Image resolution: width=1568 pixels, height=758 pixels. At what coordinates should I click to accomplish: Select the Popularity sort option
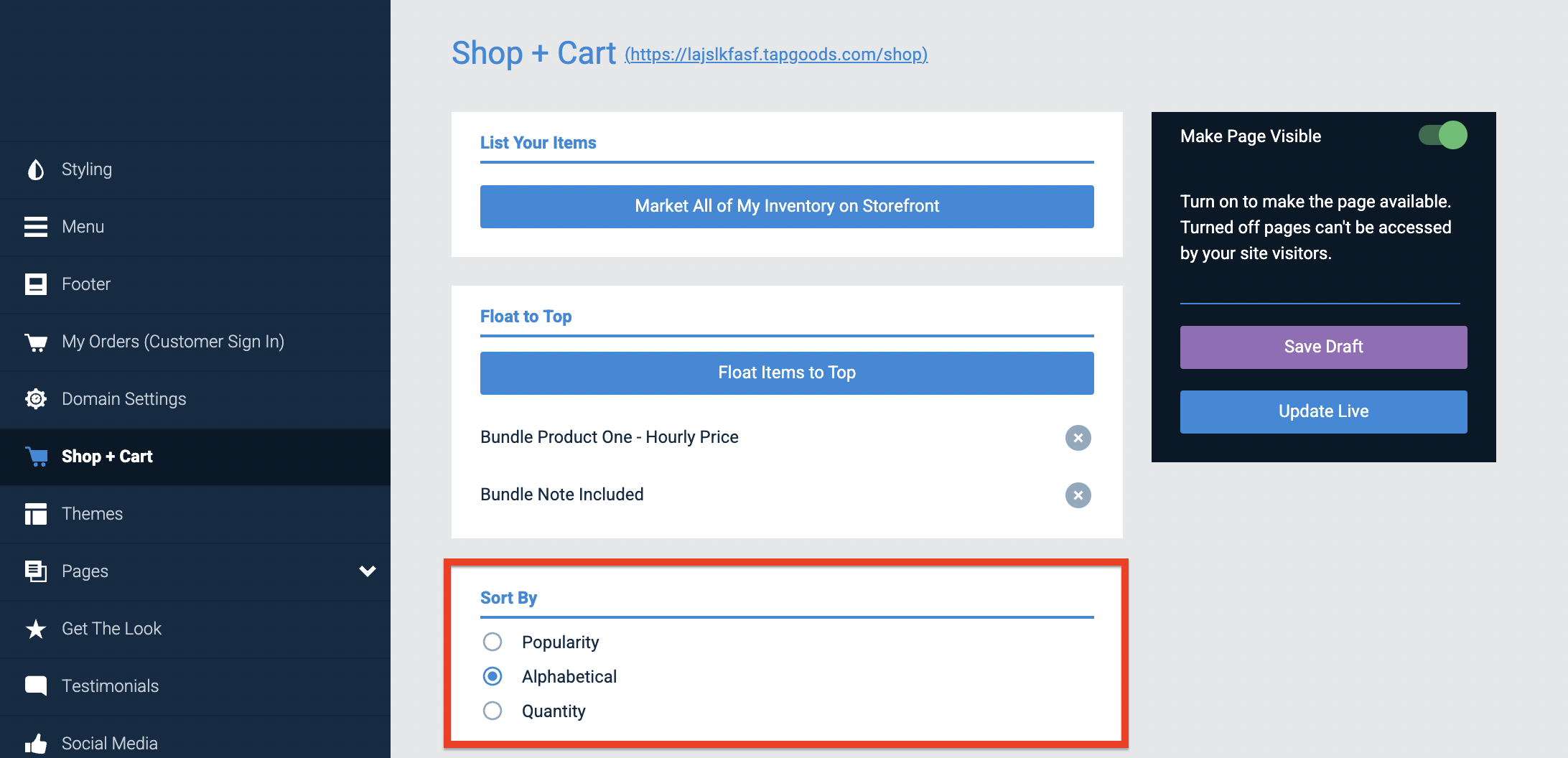(x=493, y=642)
